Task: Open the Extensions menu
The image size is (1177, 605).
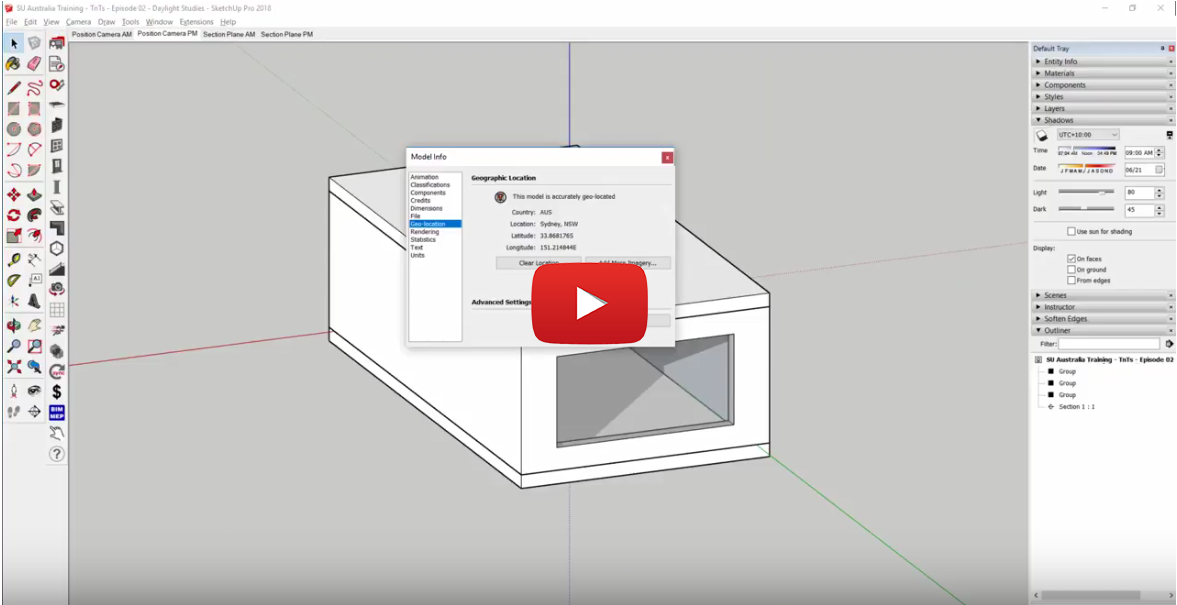Action: pyautogui.click(x=196, y=22)
